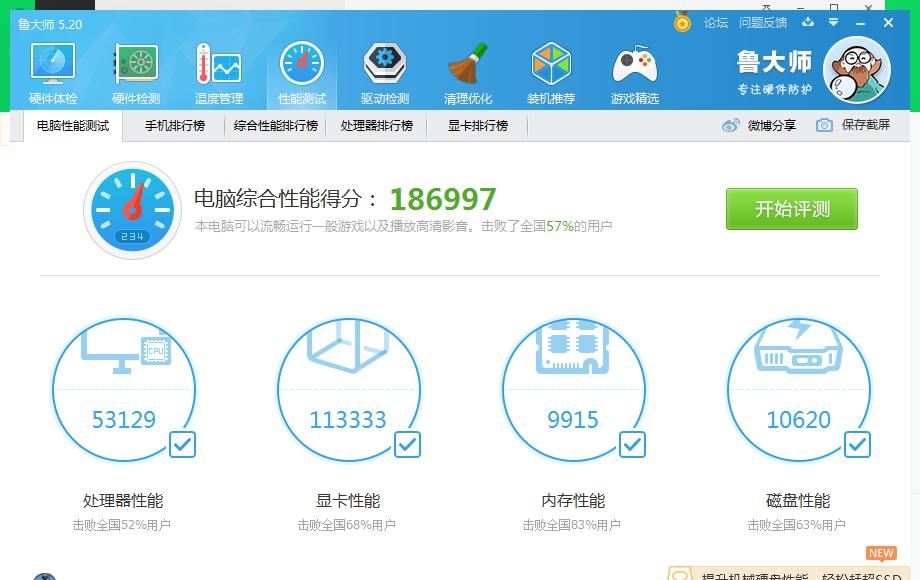Image resolution: width=920 pixels, height=580 pixels.
Task: Open the 手机排行榜 tab
Action: (176, 125)
